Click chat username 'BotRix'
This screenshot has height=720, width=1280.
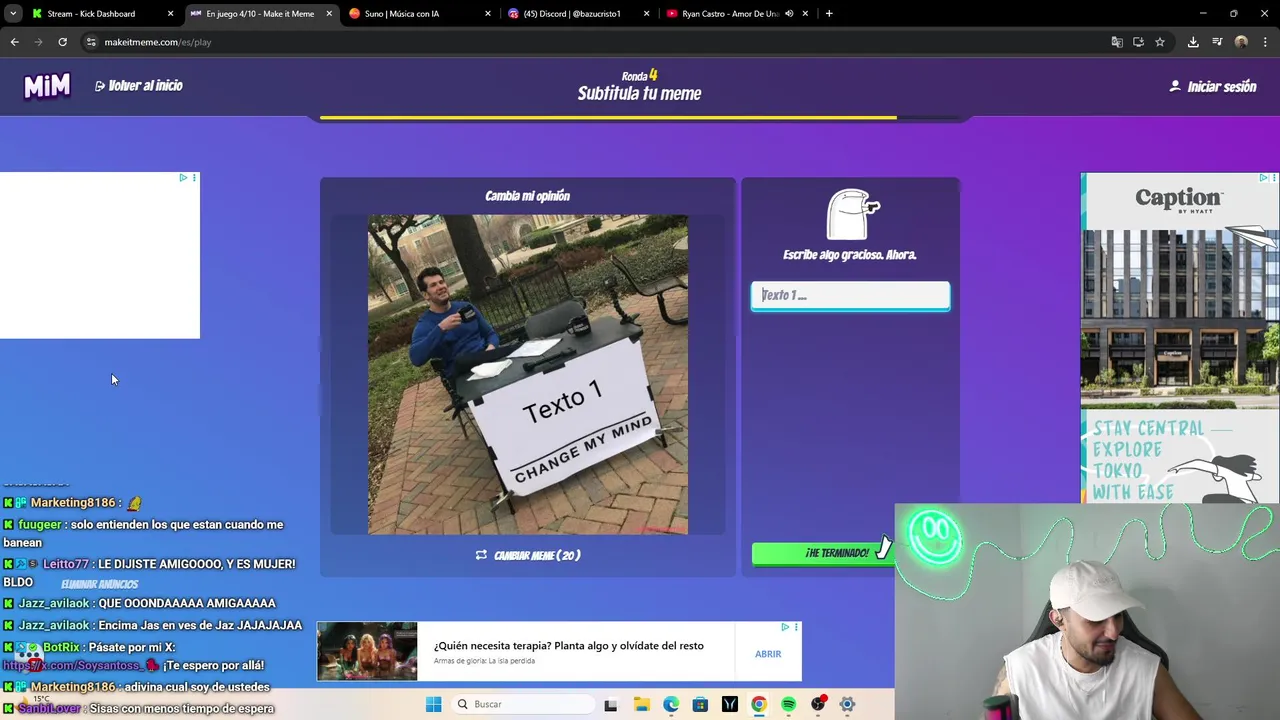[x=61, y=648]
